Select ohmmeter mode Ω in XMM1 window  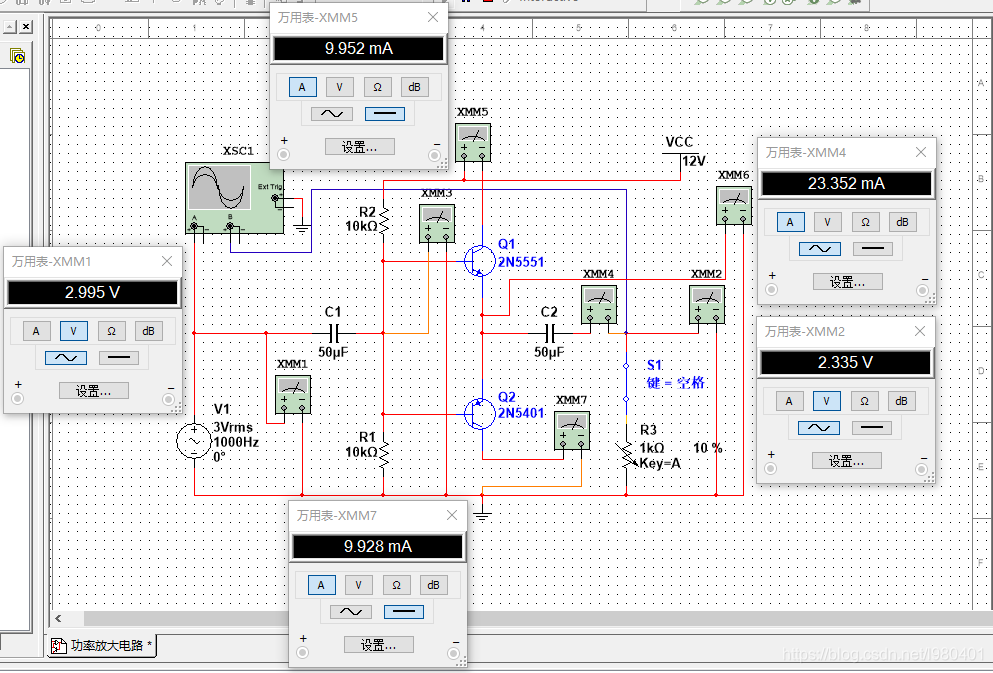pyautogui.click(x=111, y=331)
